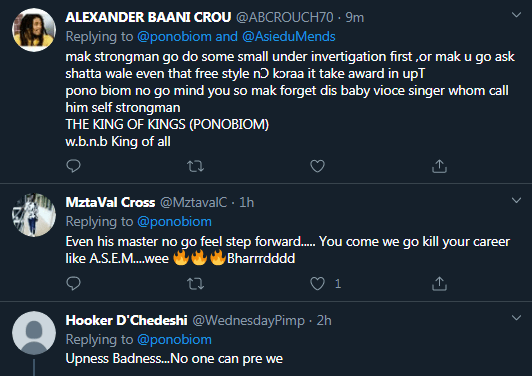The height and width of the screenshot is (376, 532).
Task: Open more options for ALEXANDER BAANI CROU's tweet
Action: (516, 15)
